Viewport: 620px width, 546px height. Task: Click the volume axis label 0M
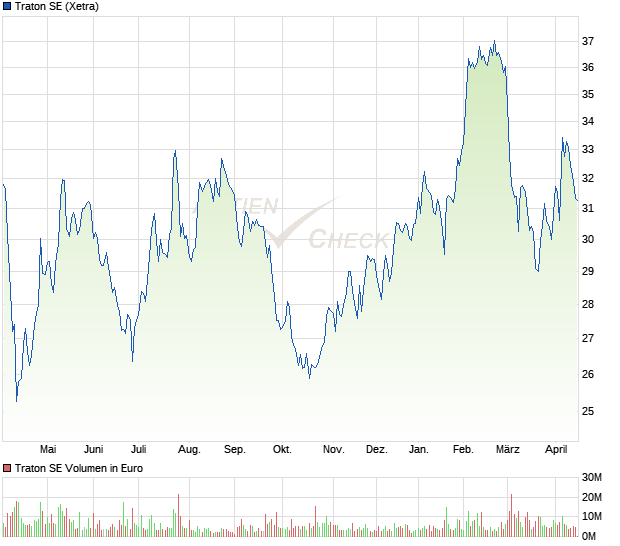[589, 537]
